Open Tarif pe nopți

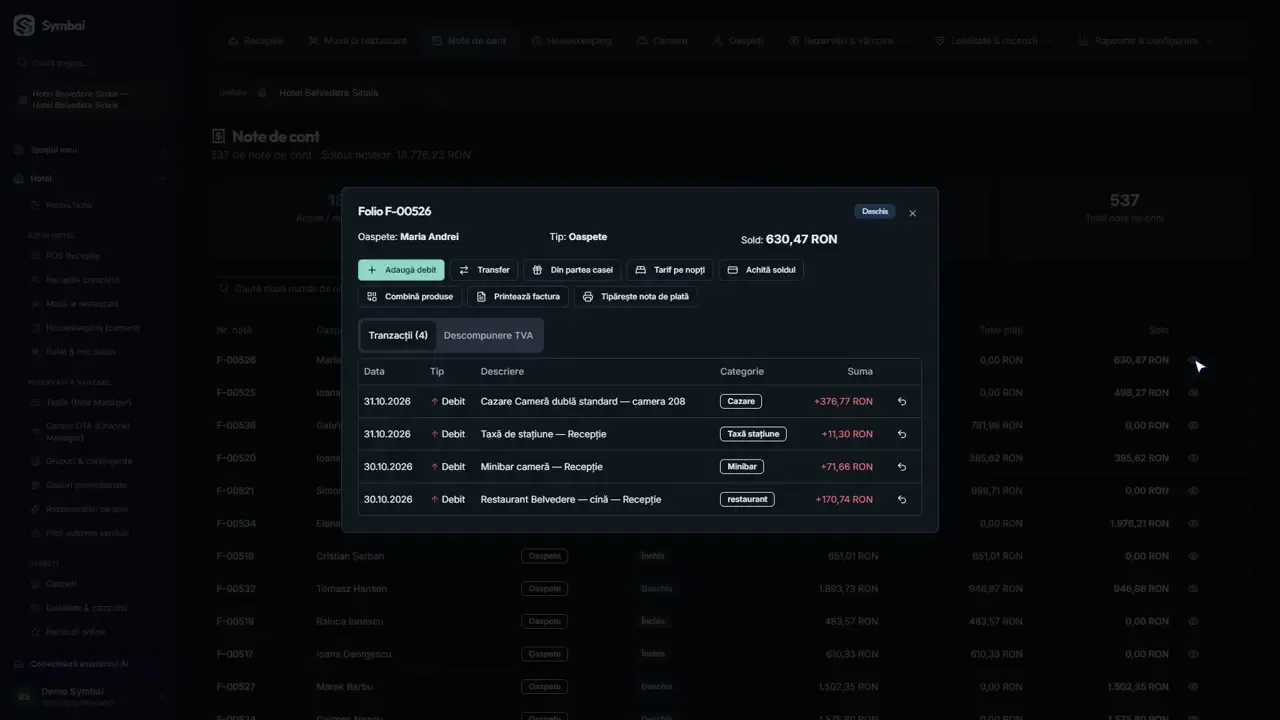(670, 270)
